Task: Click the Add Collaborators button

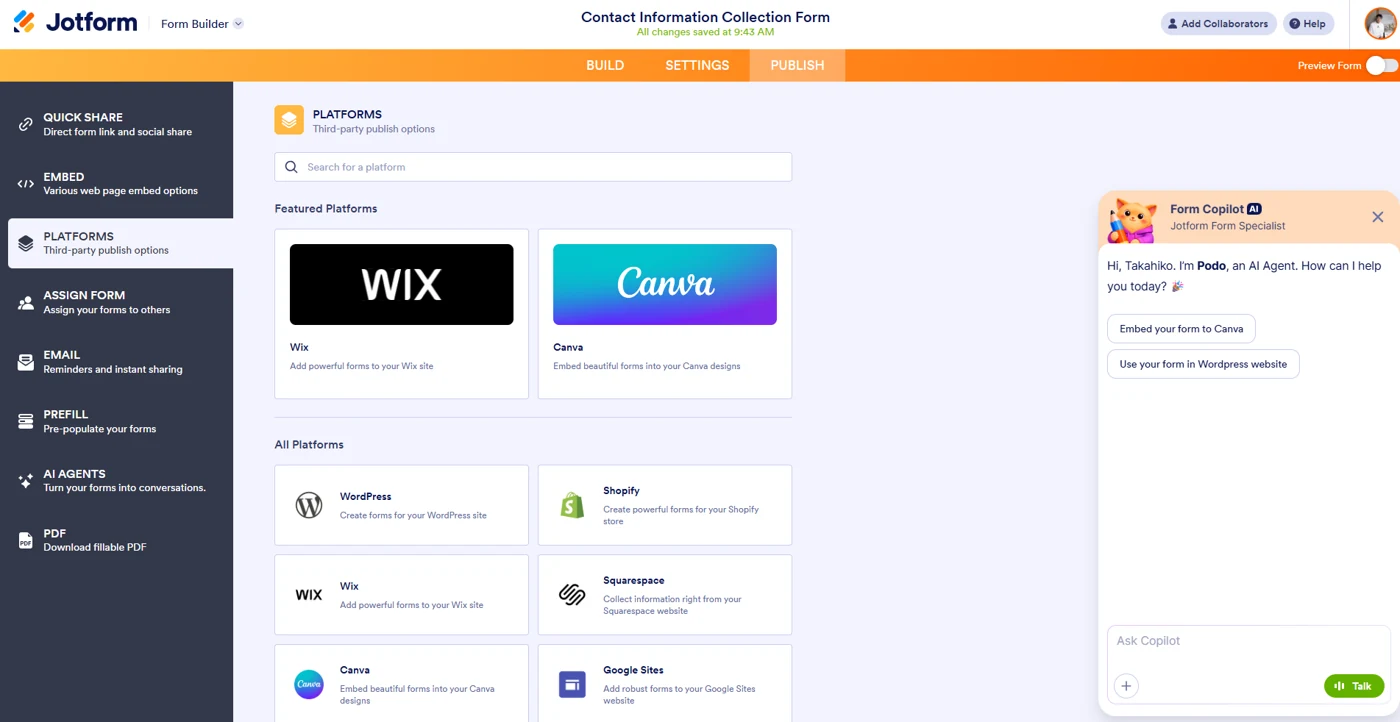Action: point(1218,24)
